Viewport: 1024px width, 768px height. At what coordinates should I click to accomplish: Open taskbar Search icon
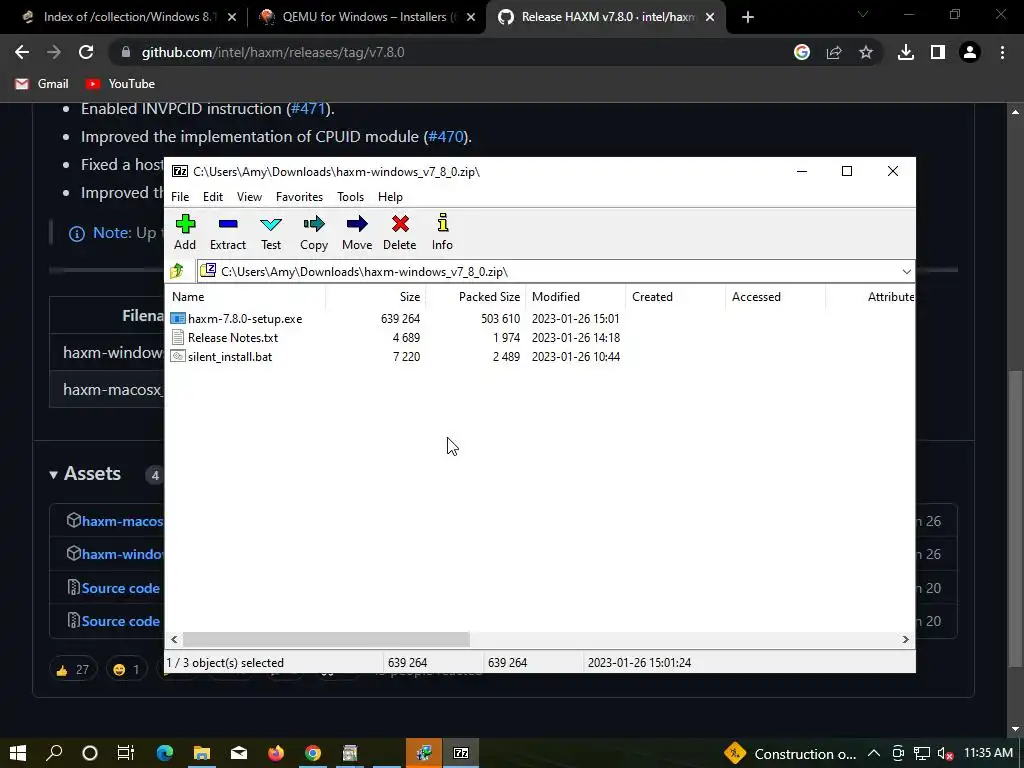click(x=54, y=753)
